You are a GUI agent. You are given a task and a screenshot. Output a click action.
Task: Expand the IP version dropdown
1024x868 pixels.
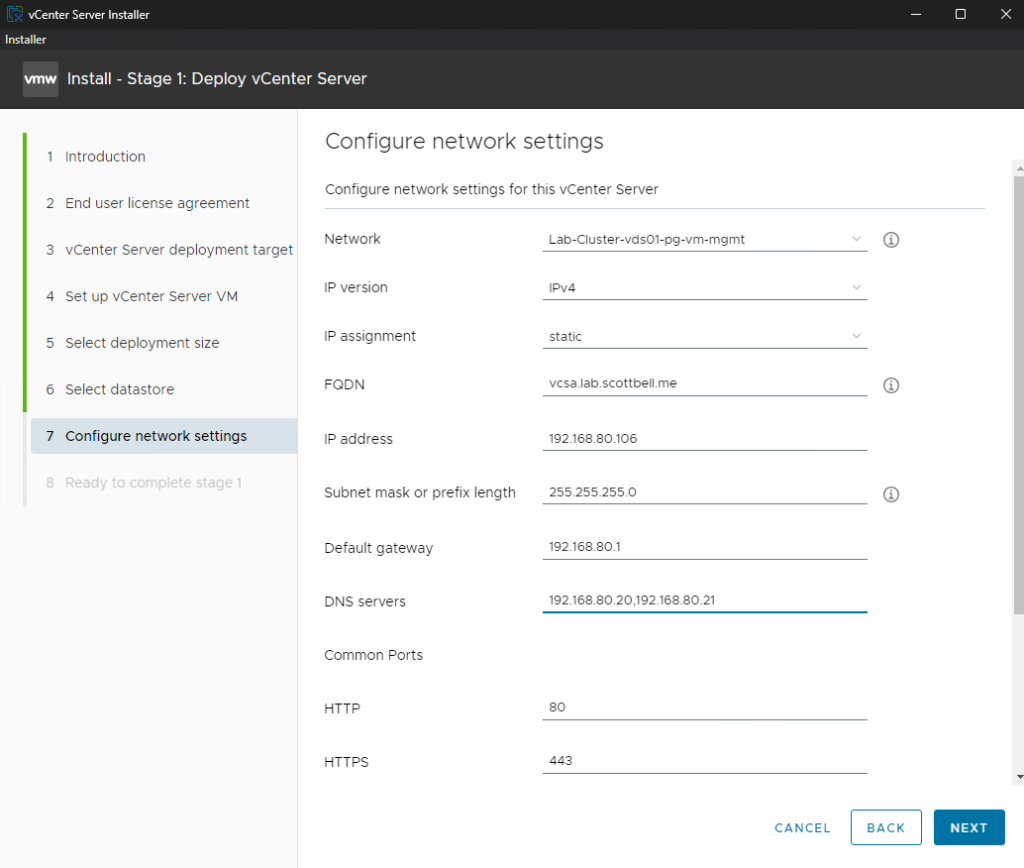coord(704,288)
